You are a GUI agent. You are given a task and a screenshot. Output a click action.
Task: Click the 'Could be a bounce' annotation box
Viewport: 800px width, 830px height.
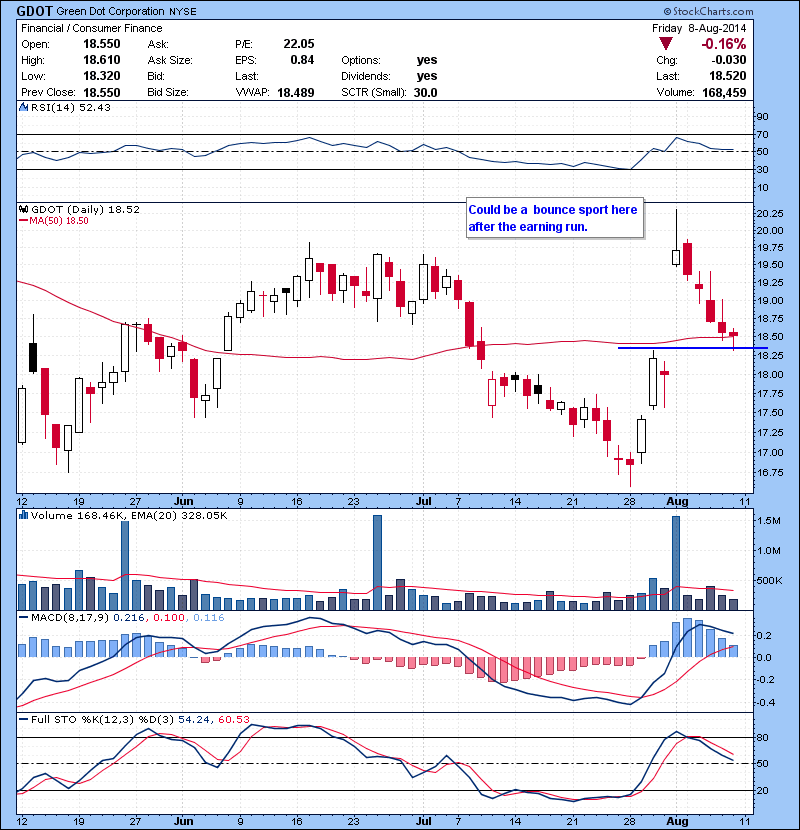555,218
